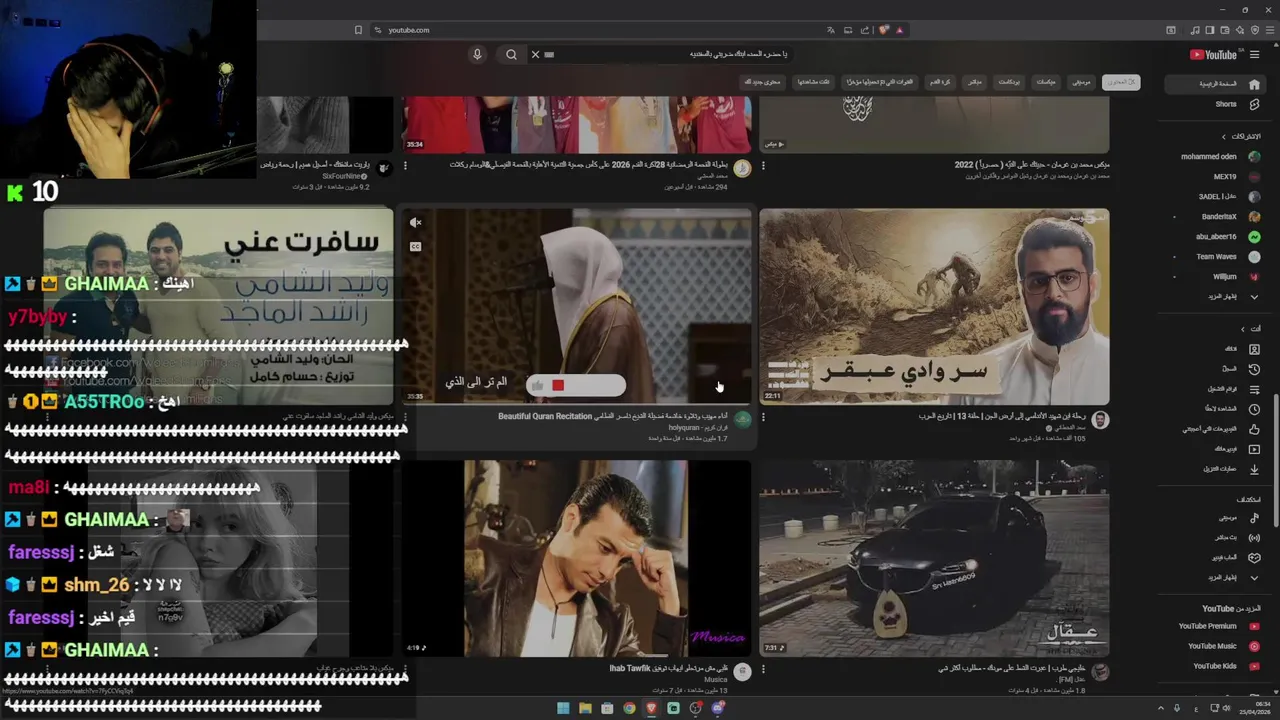Image resolution: width=1280 pixels, height=720 pixels.
Task: Select the Live filter chip
Action: click(974, 82)
